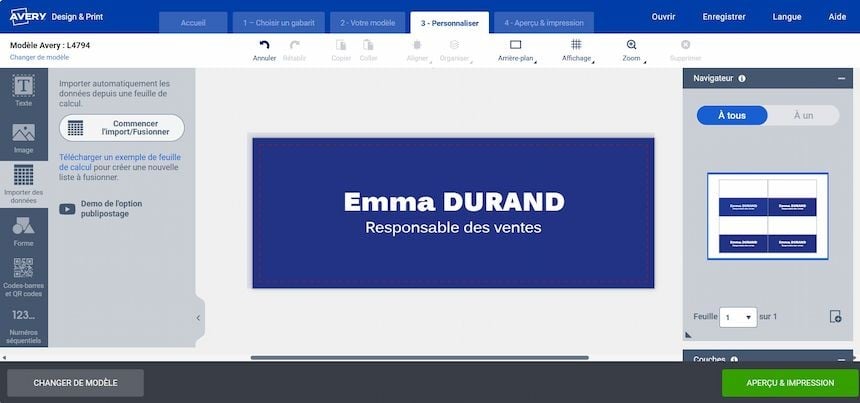
Task: Collapse the Couches panel
Action: (841, 360)
